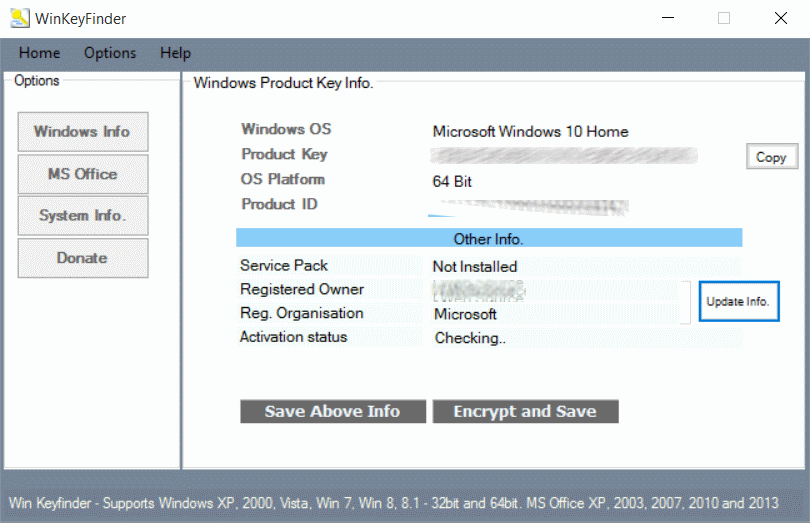Click the blurred Product ID value
810x523 pixels.
(x=528, y=207)
